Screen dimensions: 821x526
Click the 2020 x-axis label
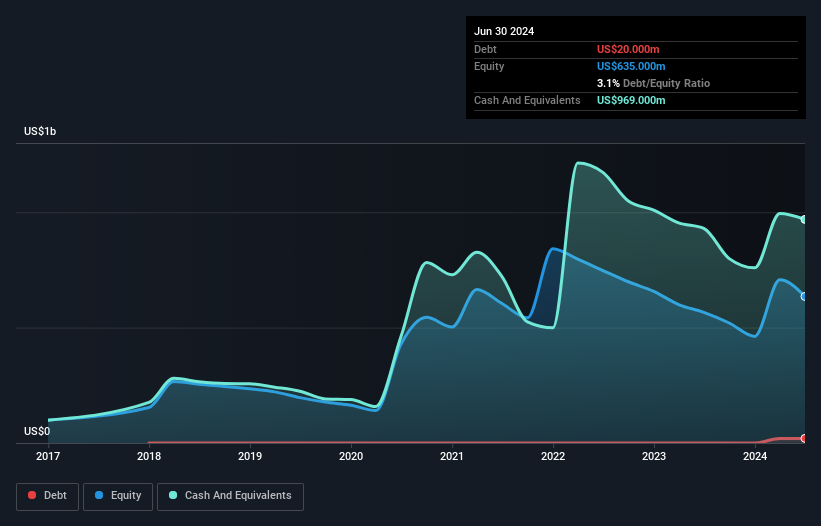tap(351, 456)
